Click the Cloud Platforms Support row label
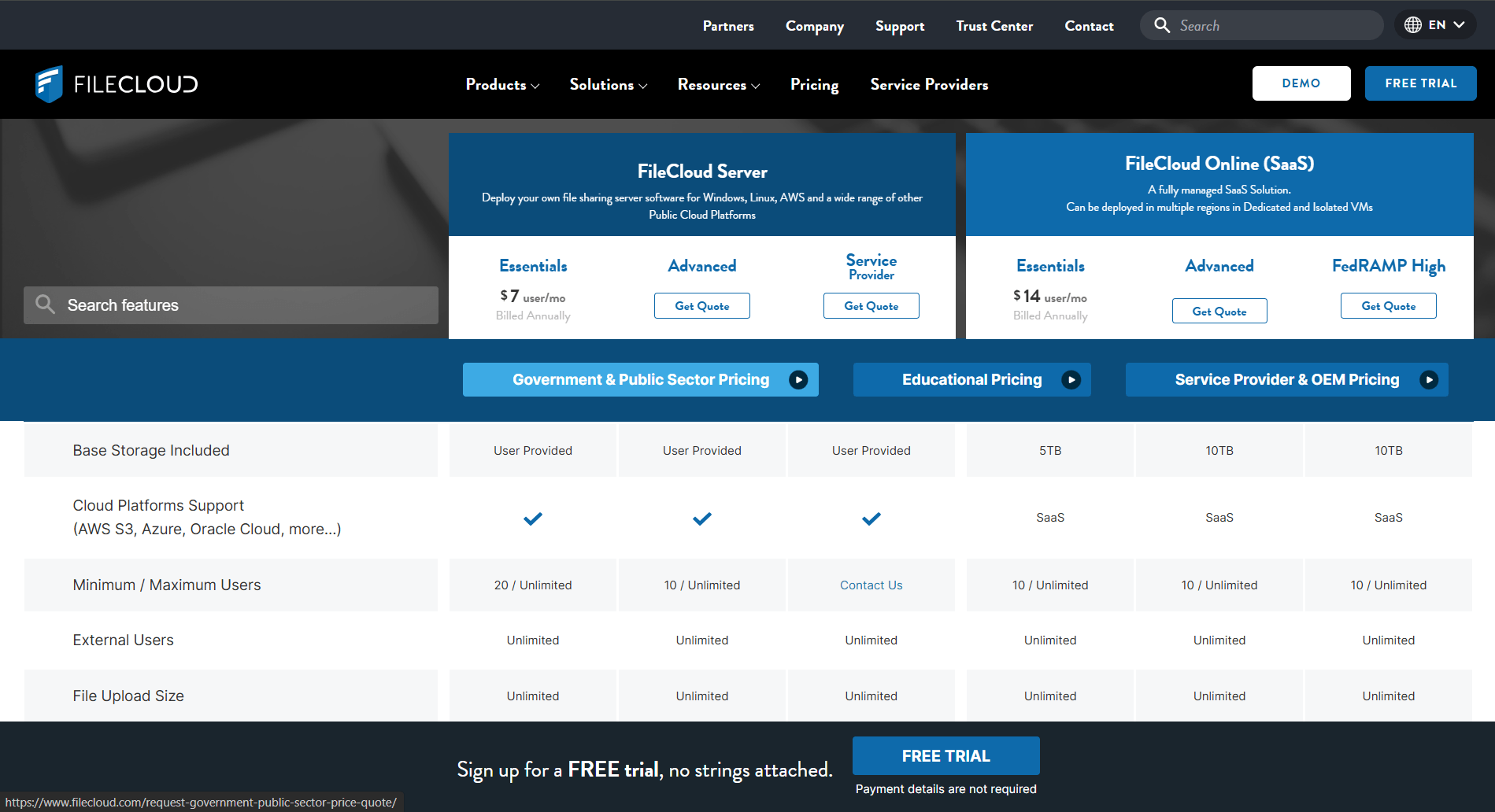The image size is (1495, 812). [x=207, y=517]
